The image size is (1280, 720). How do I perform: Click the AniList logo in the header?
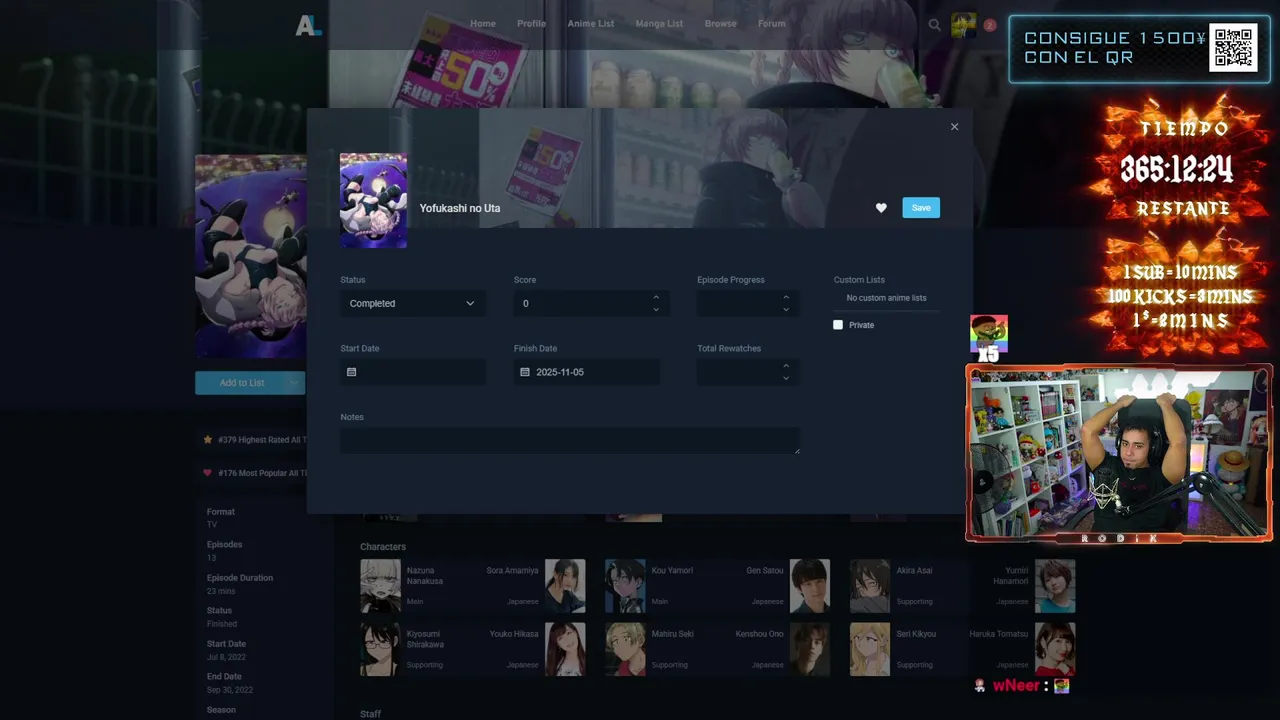click(308, 26)
